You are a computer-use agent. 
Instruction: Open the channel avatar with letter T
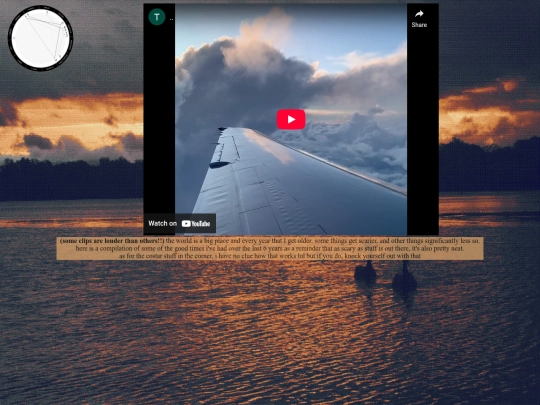click(157, 17)
